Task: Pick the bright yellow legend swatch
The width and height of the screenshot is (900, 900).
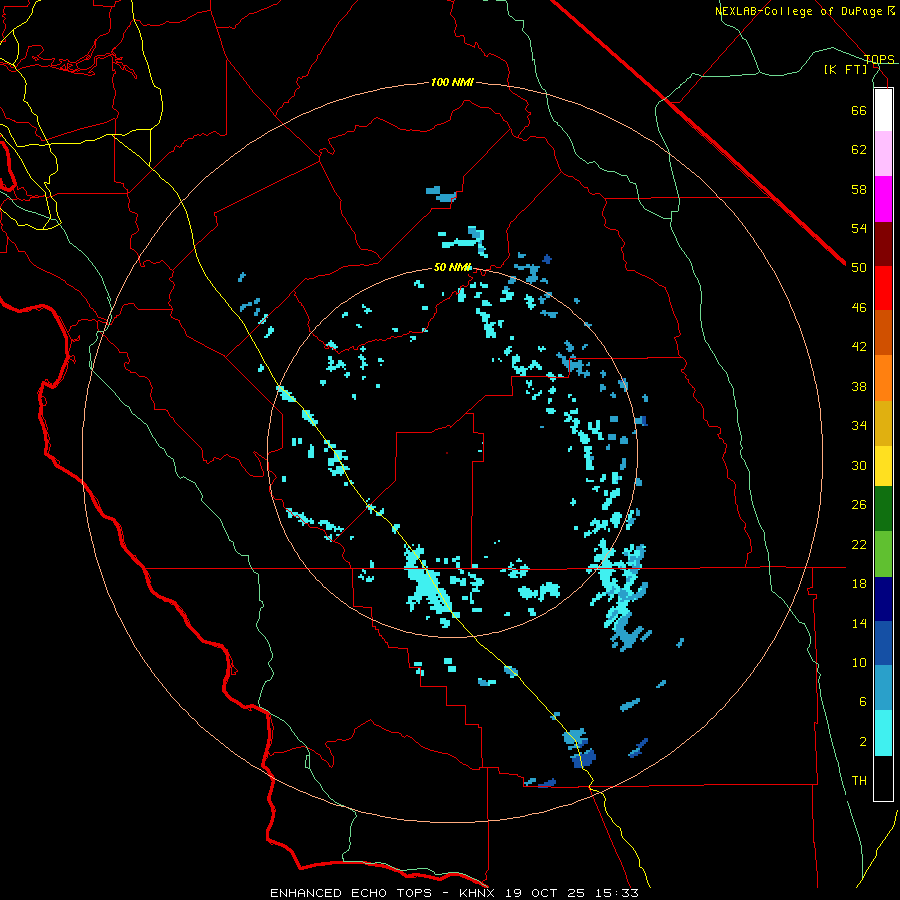Action: (x=883, y=466)
